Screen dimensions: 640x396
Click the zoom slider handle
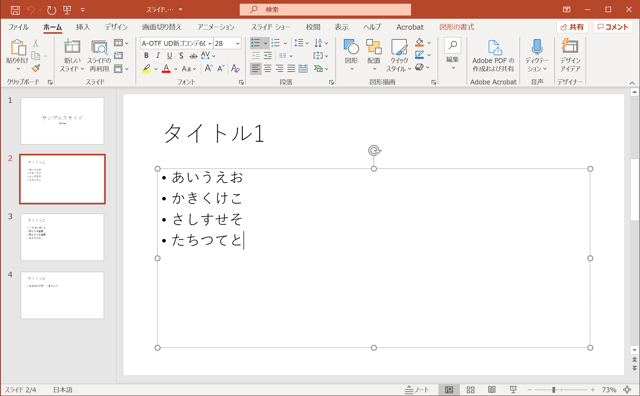click(553, 390)
